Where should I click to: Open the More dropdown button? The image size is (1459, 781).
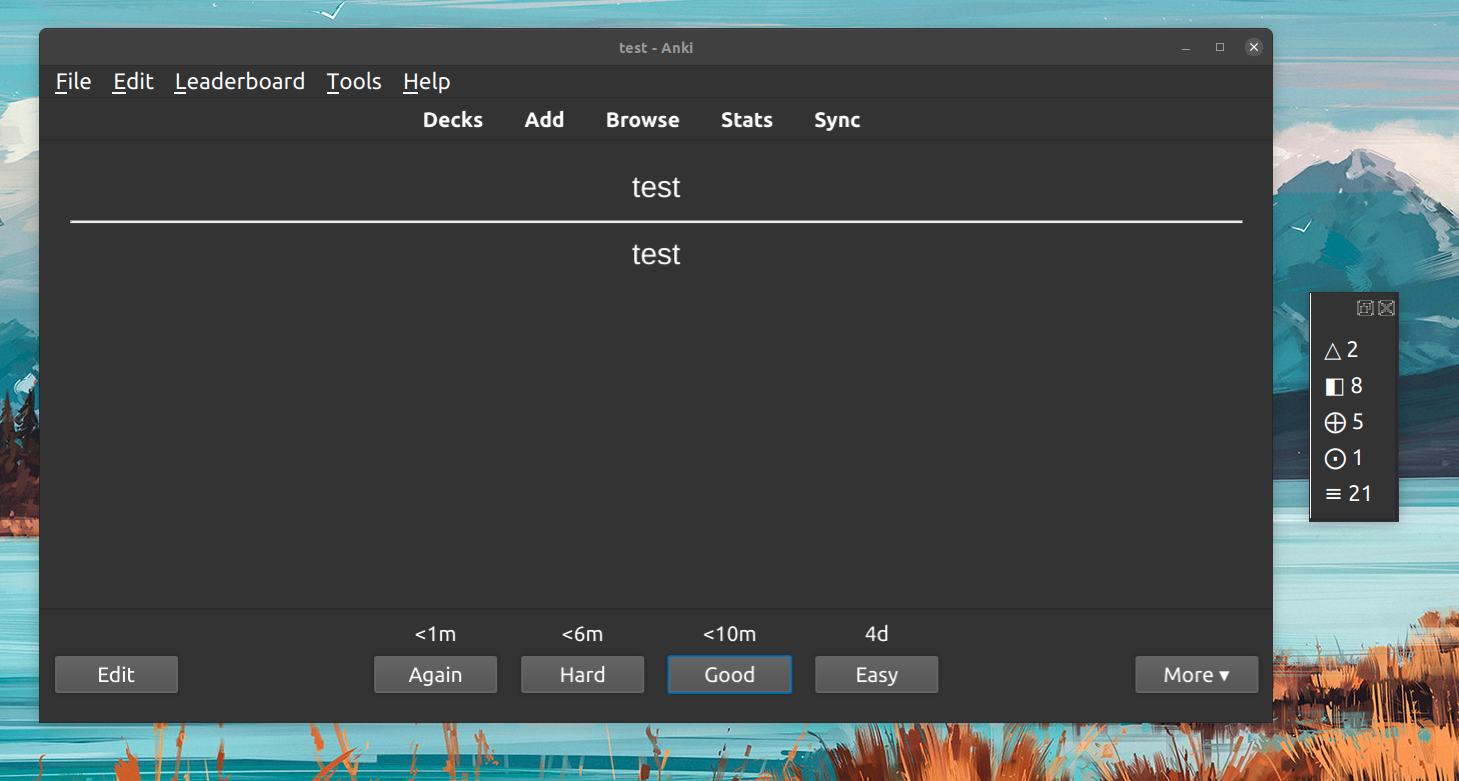click(x=1196, y=675)
